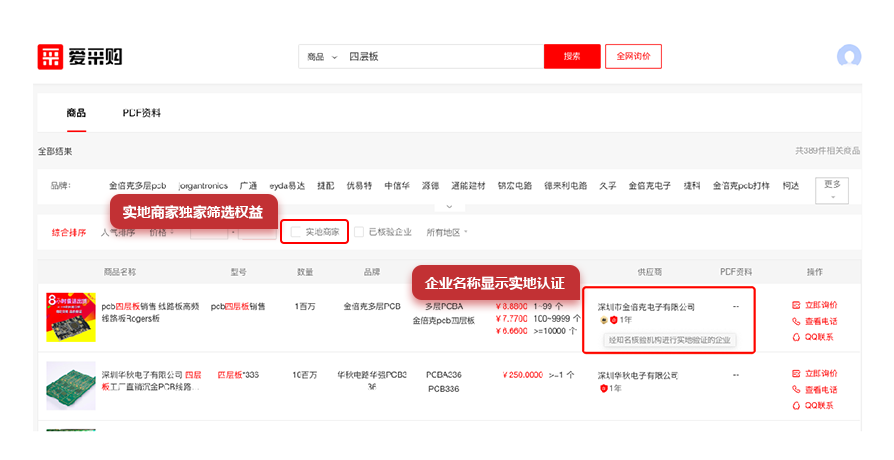Click 立即询价 icon for 深圳华秋电子 row
The width and height of the screenshot is (894, 460).
(x=796, y=372)
